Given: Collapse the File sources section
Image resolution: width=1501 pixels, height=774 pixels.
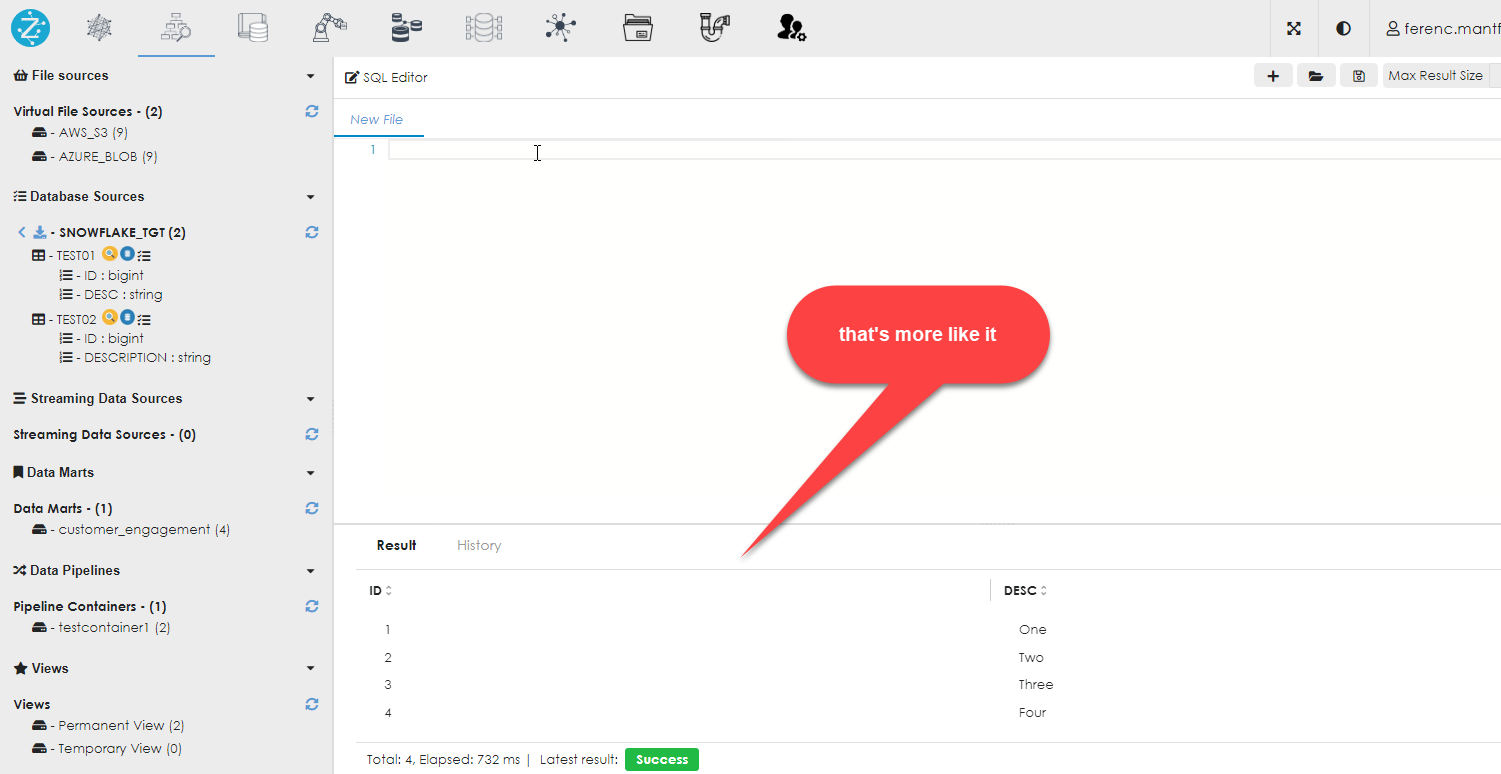Looking at the screenshot, I should [x=311, y=76].
